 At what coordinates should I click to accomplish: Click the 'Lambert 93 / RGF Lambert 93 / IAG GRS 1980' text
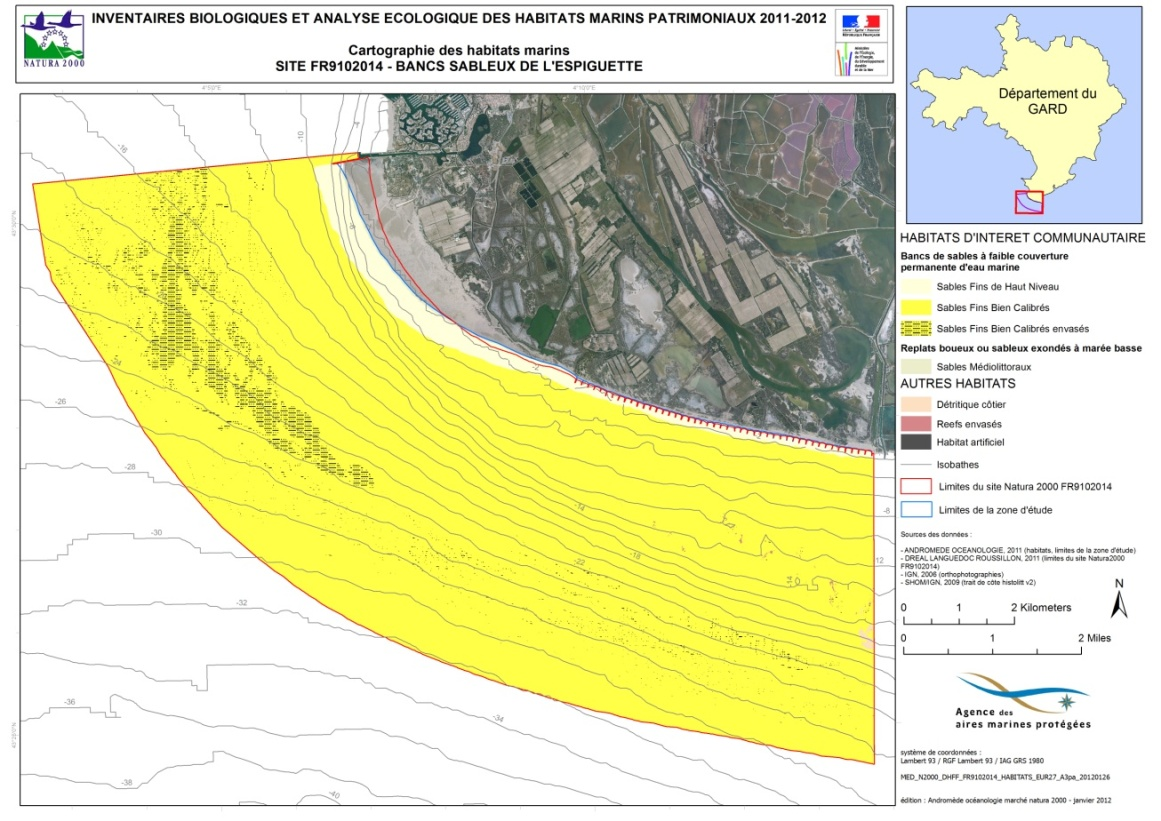point(971,760)
